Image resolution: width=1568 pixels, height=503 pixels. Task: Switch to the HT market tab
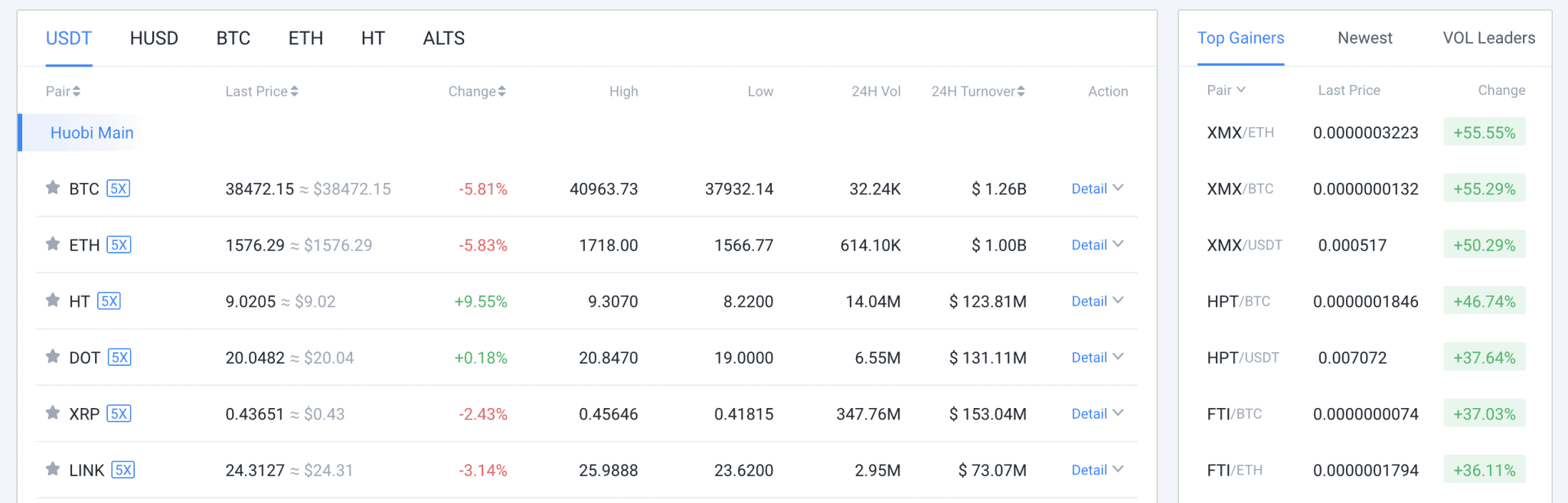(373, 38)
